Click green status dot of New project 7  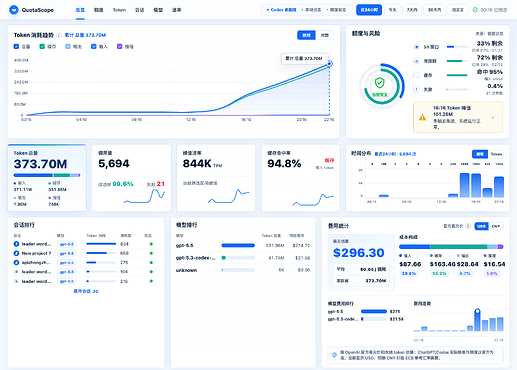click(151, 253)
